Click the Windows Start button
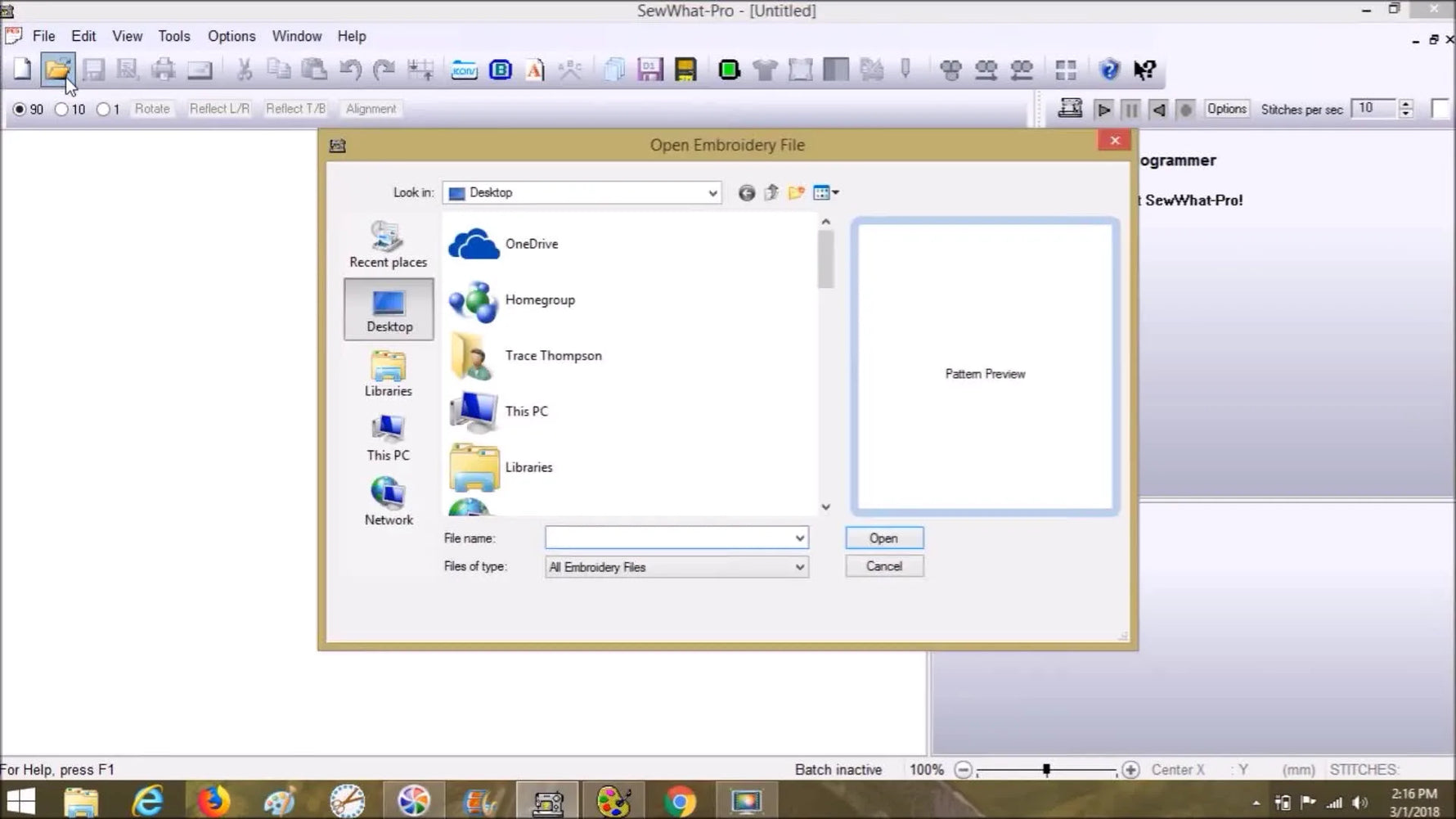Image resolution: width=1456 pixels, height=819 pixels. [x=21, y=800]
